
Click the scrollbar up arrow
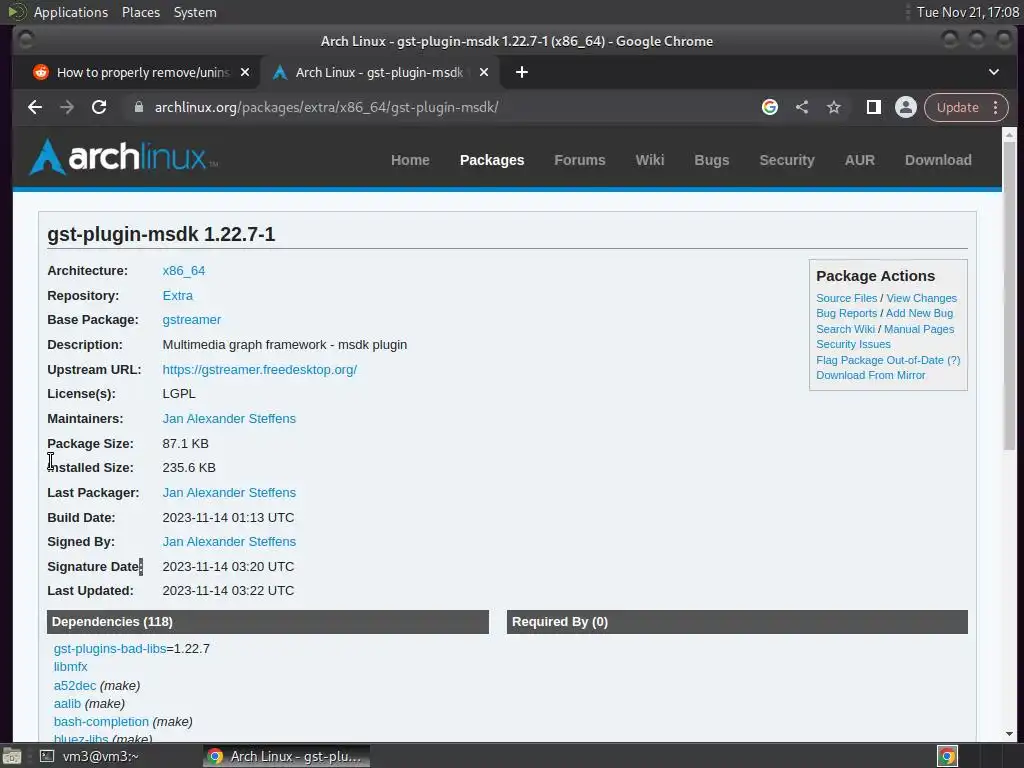pyautogui.click(x=1009, y=135)
